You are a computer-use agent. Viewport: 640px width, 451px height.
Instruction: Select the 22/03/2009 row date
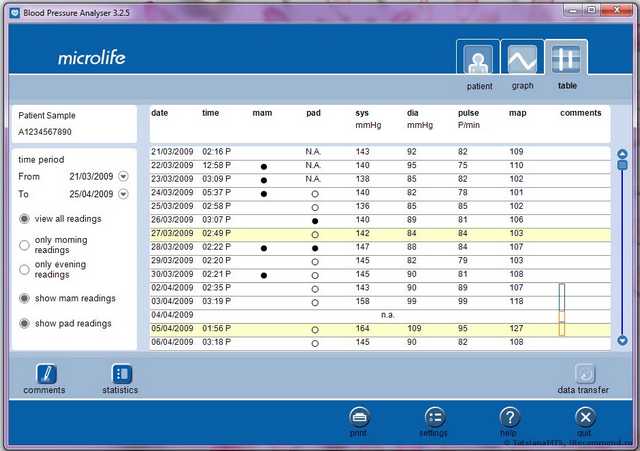(172, 165)
